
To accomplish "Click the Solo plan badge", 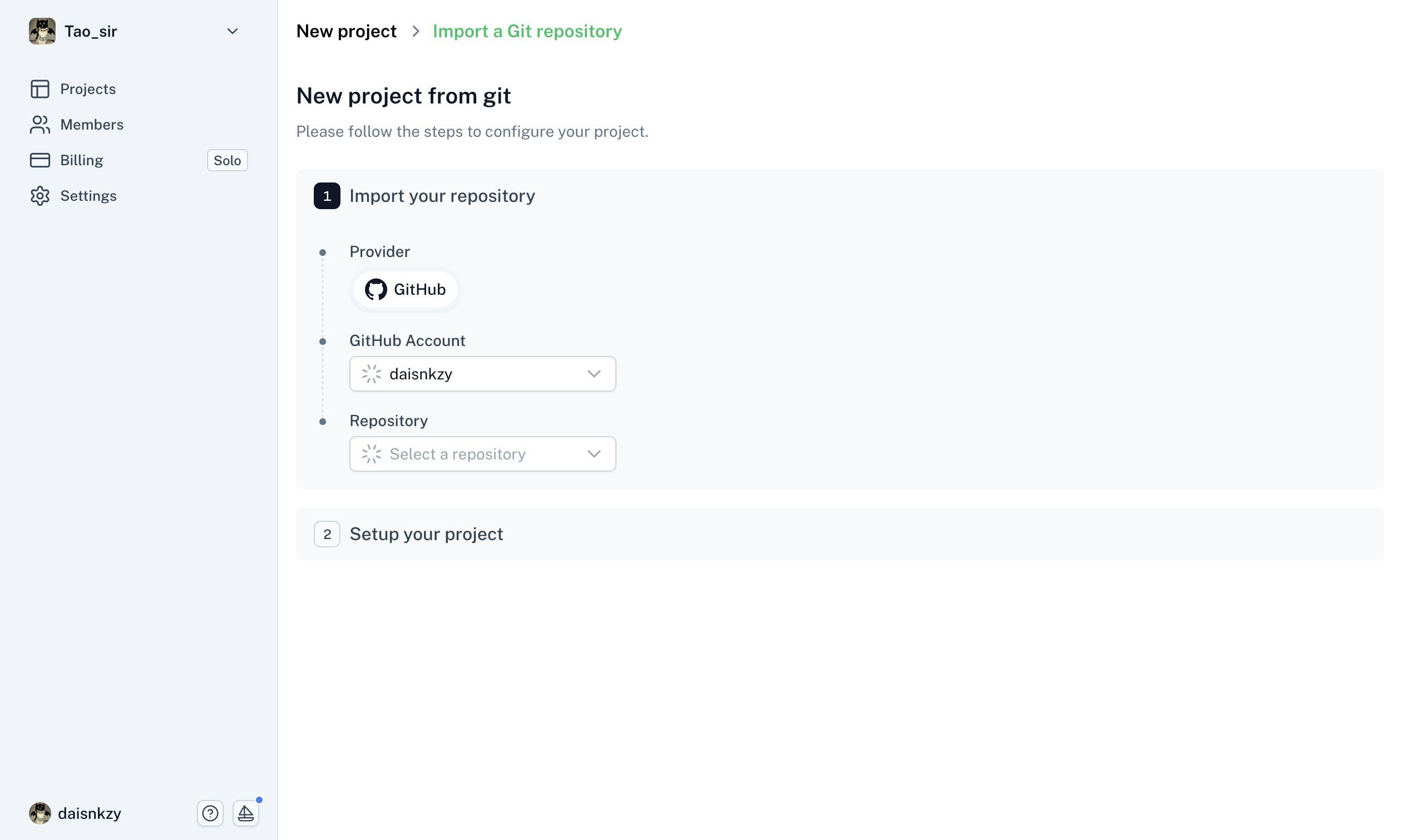I will click(227, 160).
